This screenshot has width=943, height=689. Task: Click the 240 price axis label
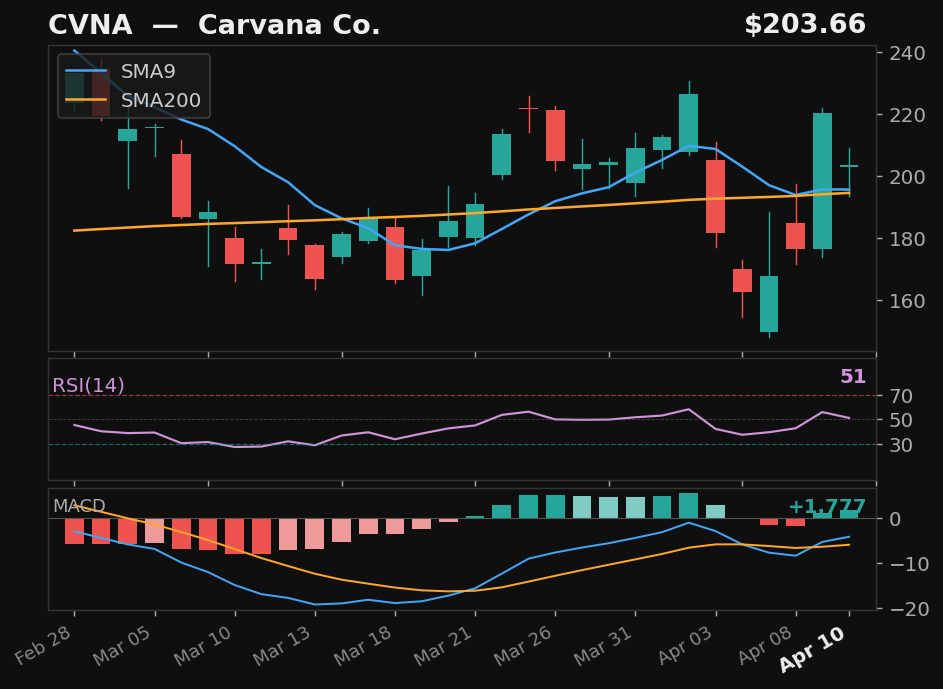tap(907, 53)
